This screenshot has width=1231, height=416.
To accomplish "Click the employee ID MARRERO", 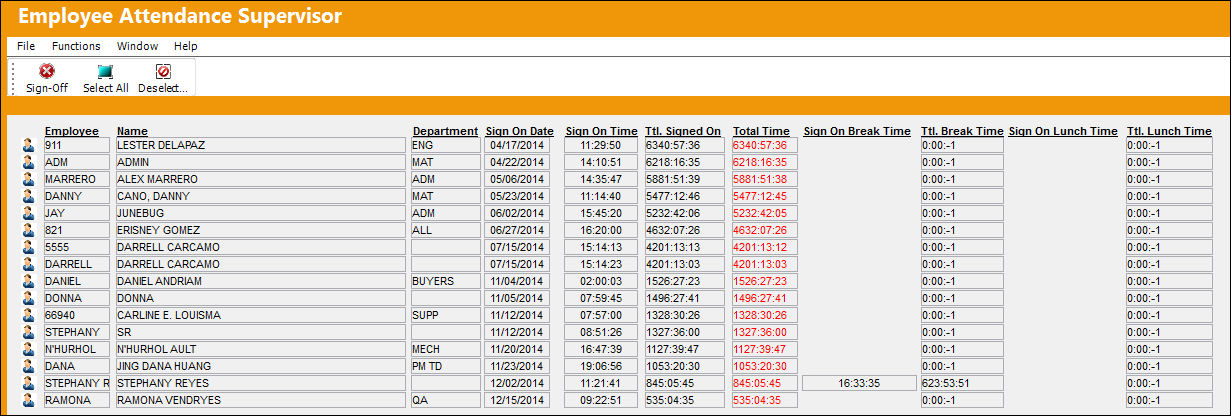I will click(76, 179).
